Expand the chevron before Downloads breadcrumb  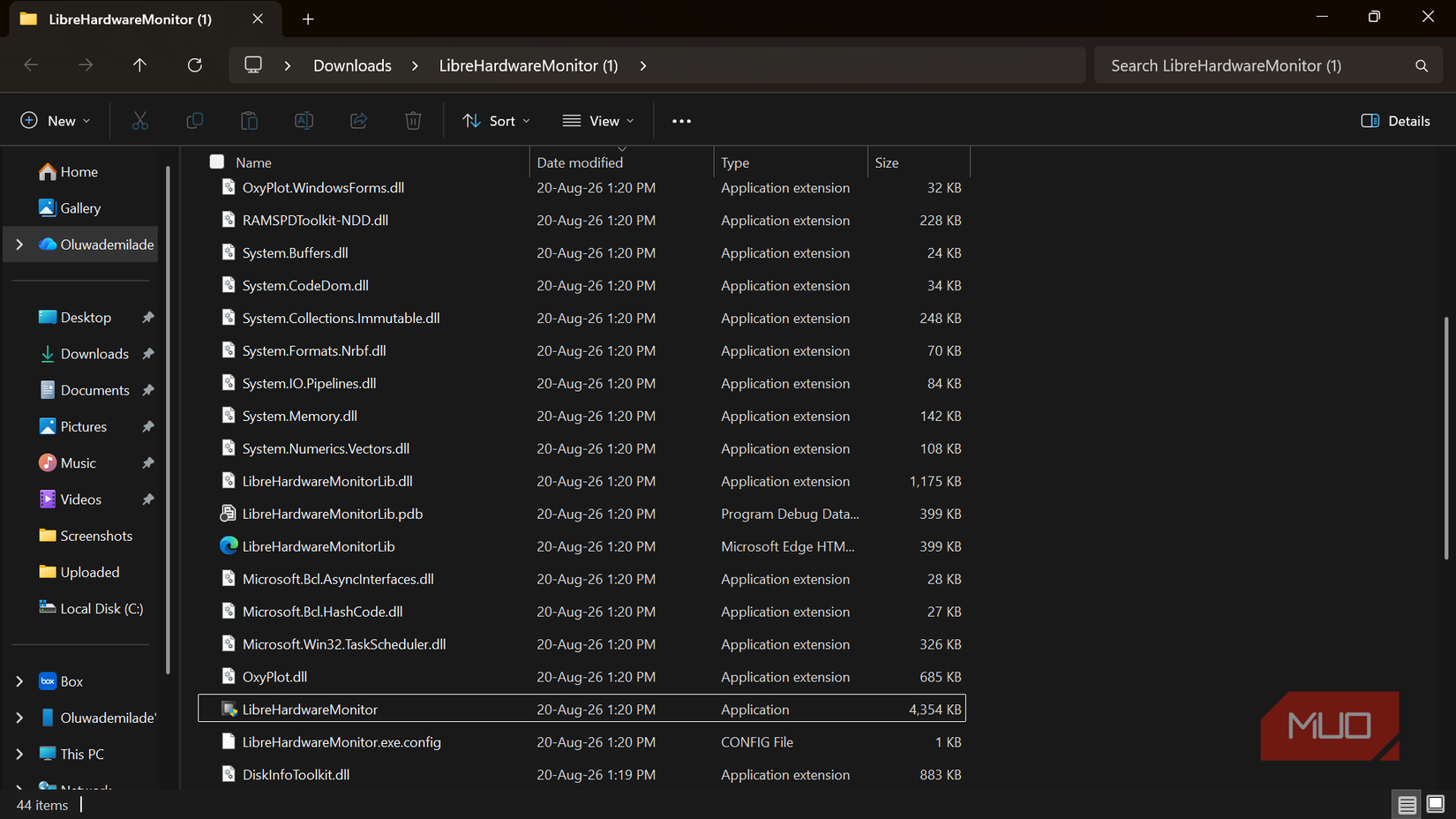click(x=288, y=66)
